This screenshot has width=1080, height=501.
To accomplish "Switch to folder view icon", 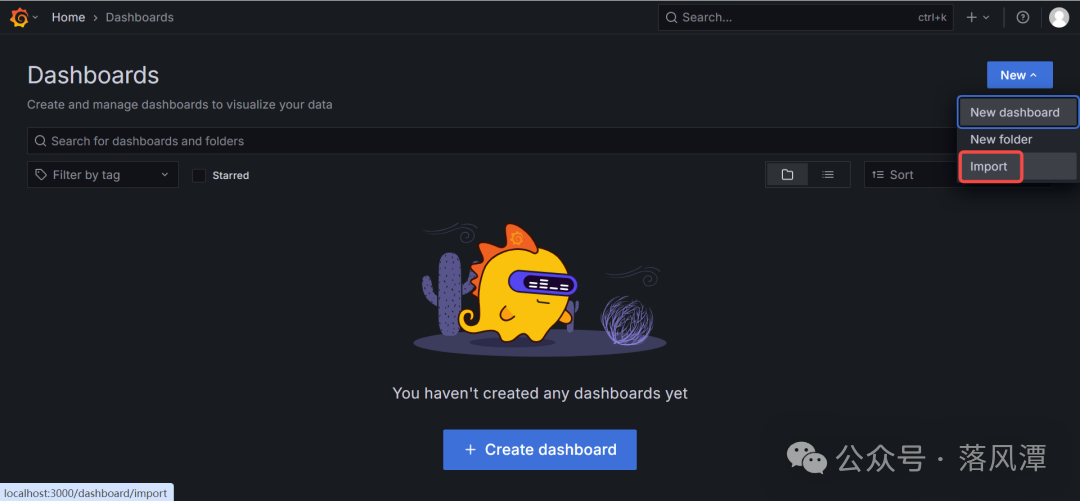I will click(787, 174).
